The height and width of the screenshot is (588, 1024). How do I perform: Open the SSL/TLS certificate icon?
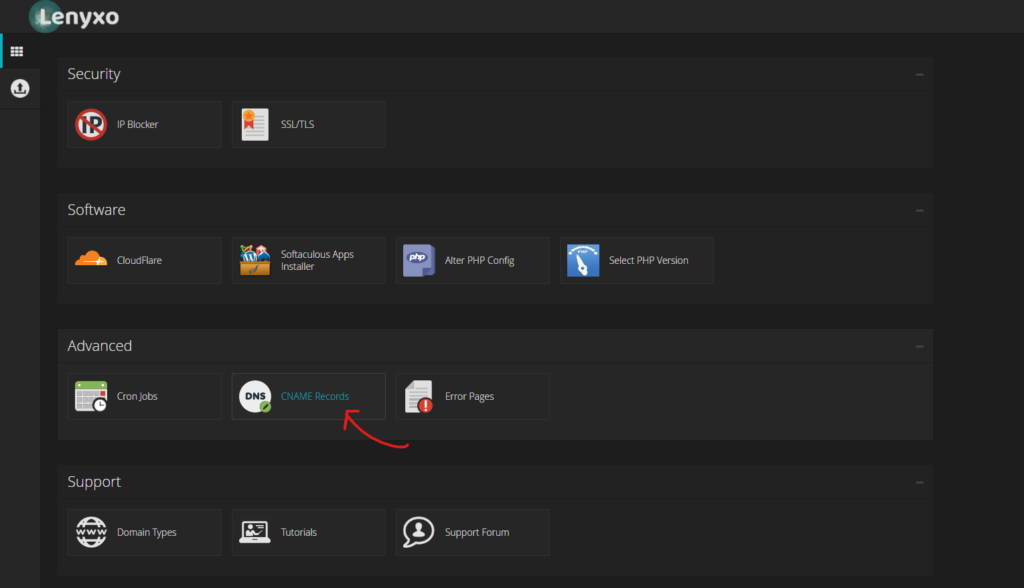tap(255, 124)
